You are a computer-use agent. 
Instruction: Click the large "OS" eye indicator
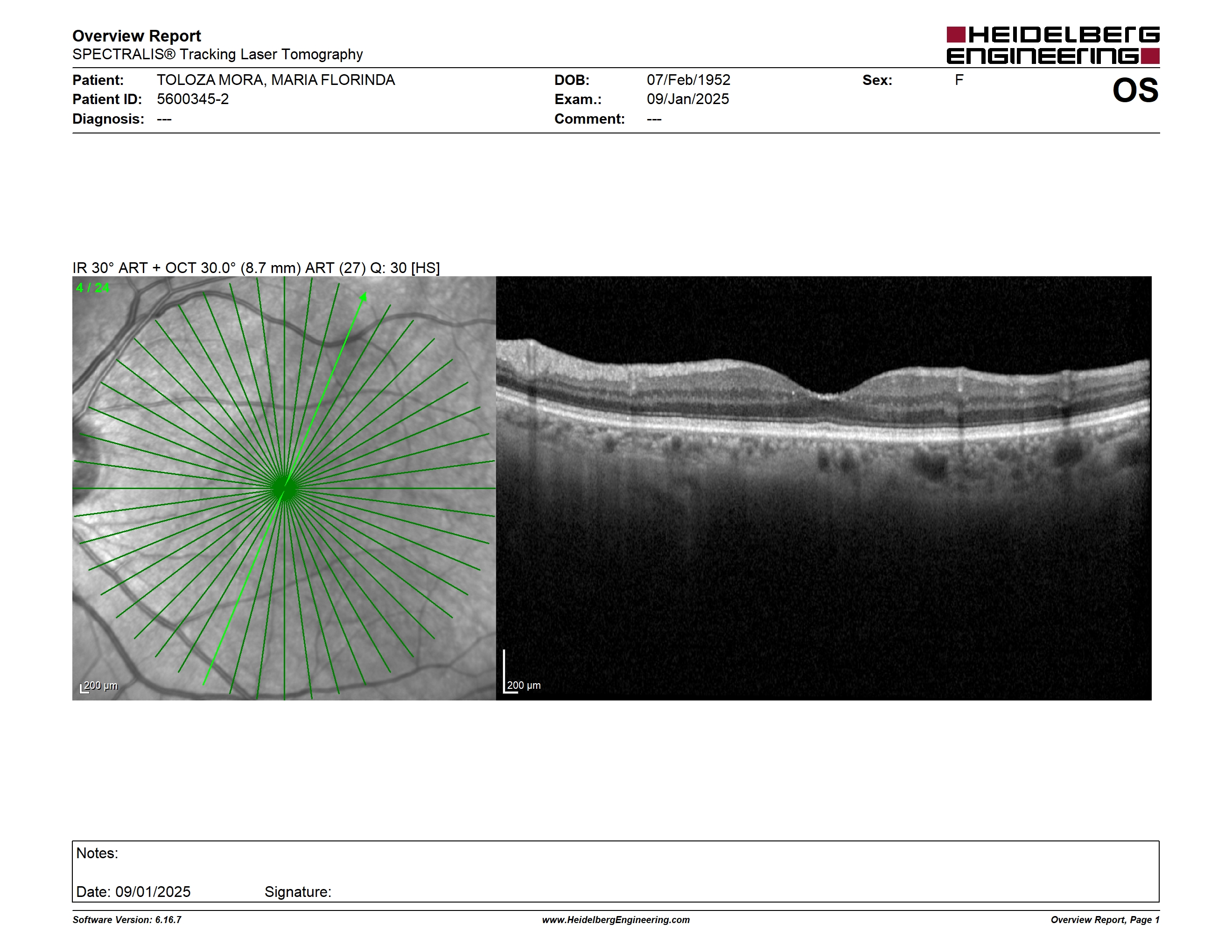coord(1135,90)
